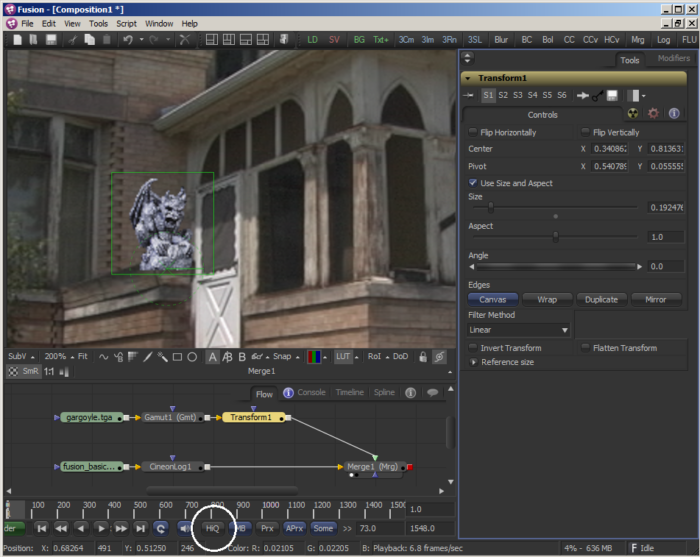Switch to the Modifiers tab
The image size is (700, 557).
674,58
